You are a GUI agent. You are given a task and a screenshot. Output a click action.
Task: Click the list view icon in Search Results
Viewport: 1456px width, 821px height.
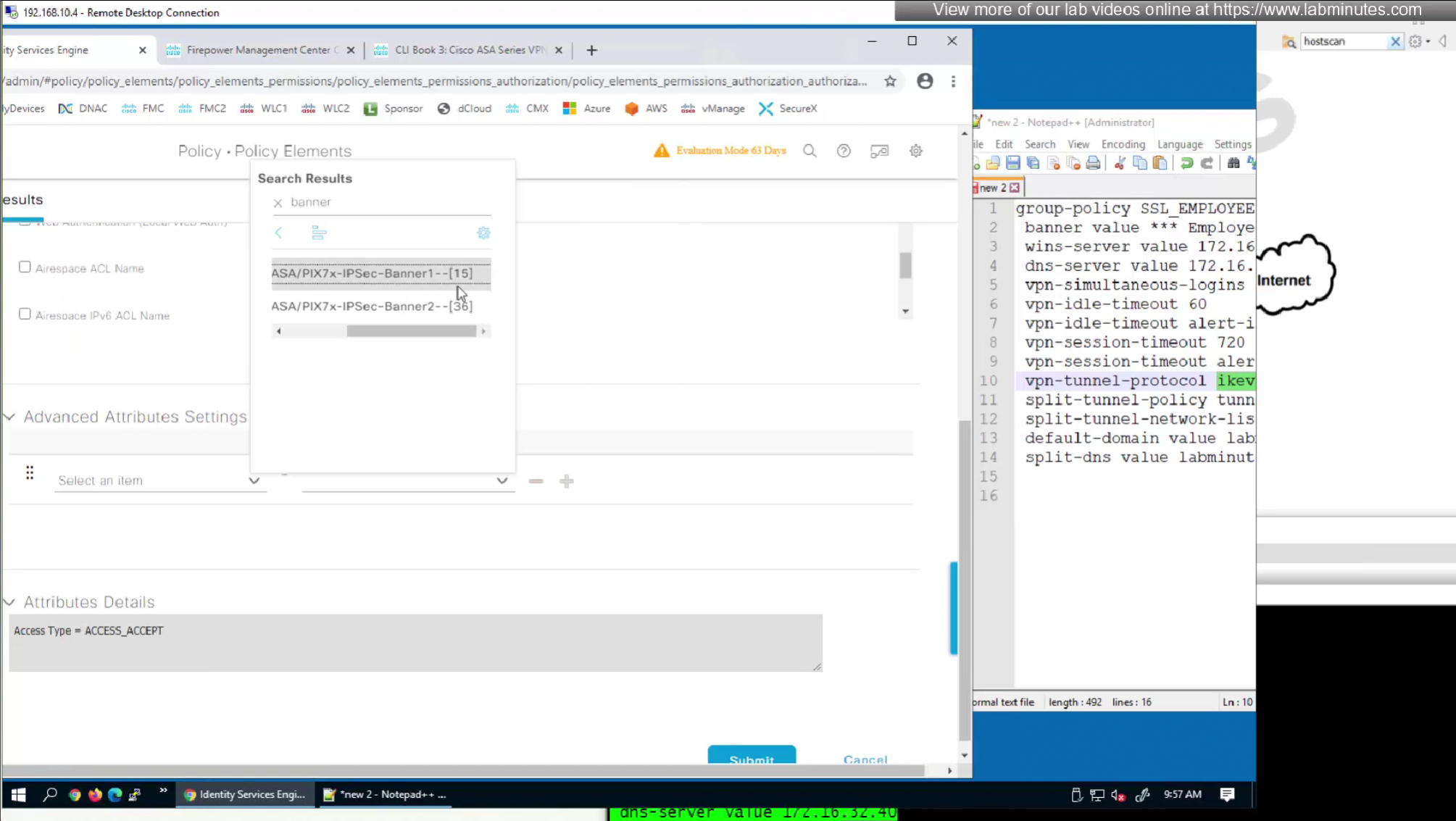319,233
